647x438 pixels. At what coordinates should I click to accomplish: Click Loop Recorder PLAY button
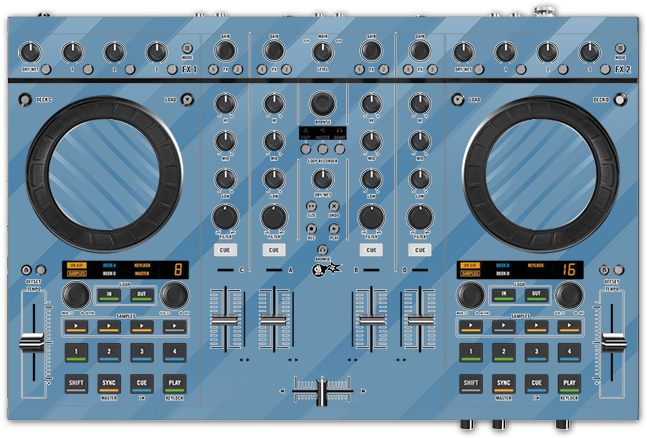point(333,227)
